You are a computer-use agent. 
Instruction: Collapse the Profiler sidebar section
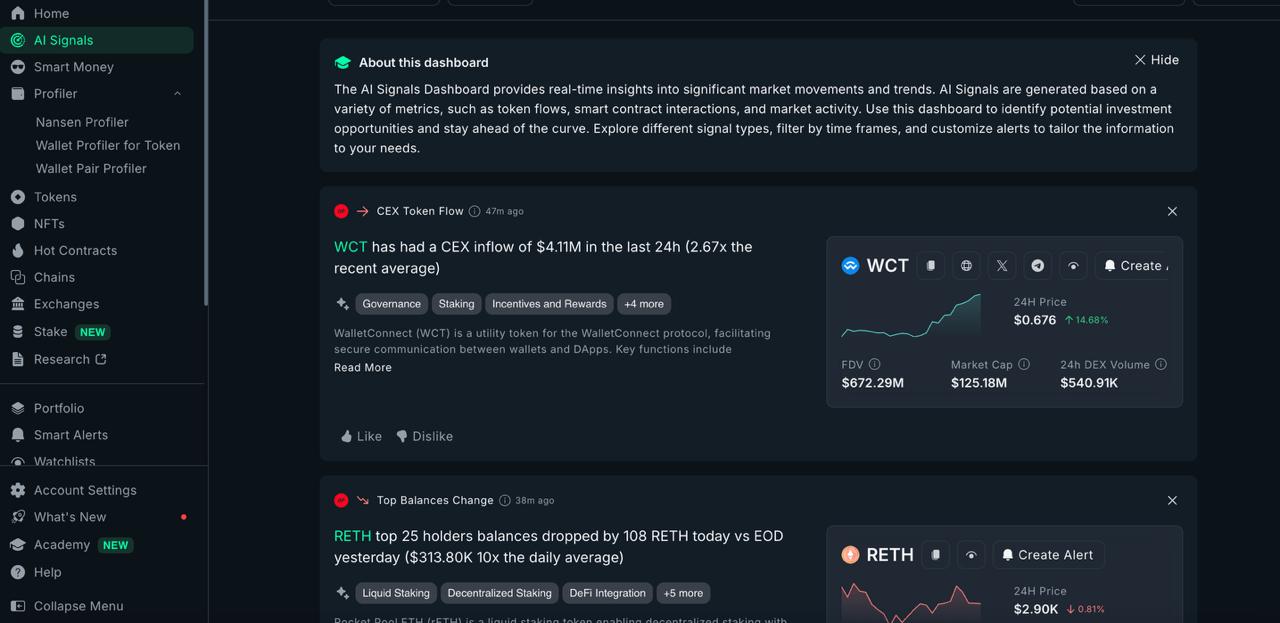(177, 94)
